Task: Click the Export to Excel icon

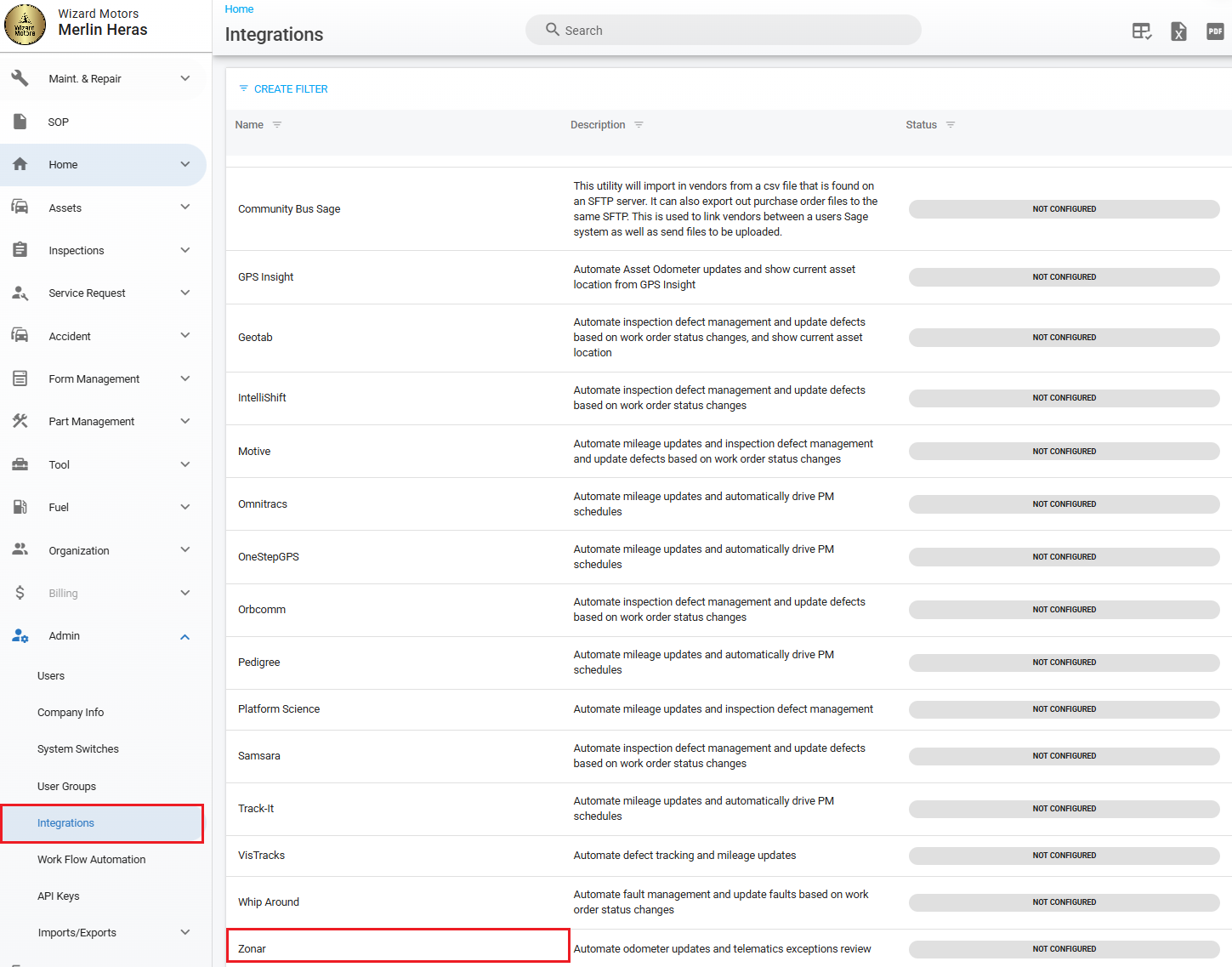Action: click(x=1178, y=31)
